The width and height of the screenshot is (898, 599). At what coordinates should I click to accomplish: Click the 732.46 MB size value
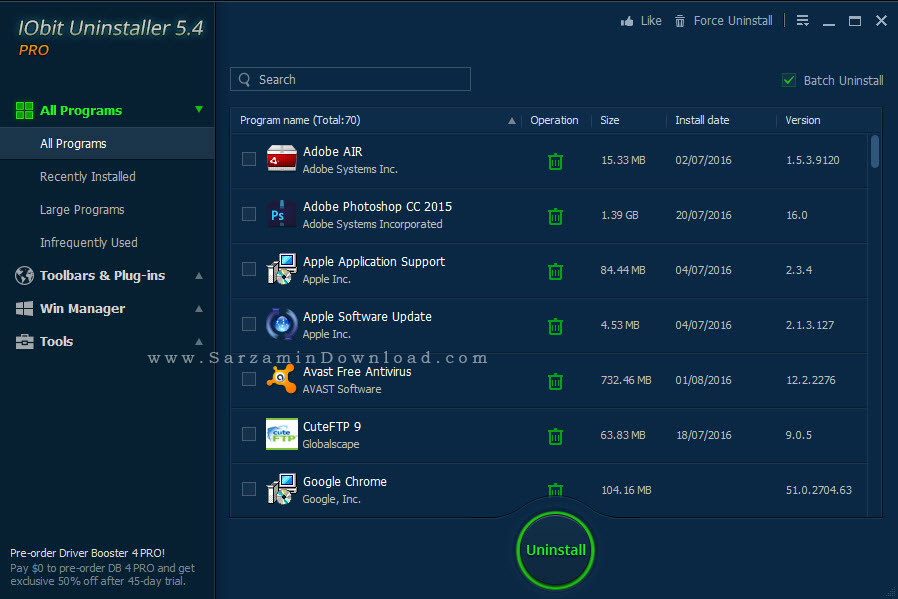click(x=625, y=380)
